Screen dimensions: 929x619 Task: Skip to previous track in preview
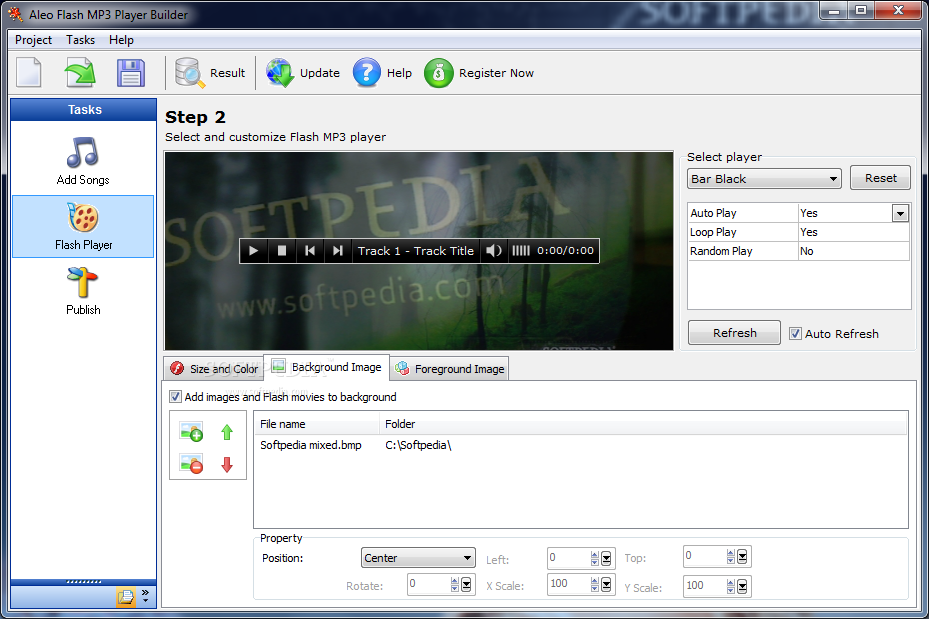(310, 251)
